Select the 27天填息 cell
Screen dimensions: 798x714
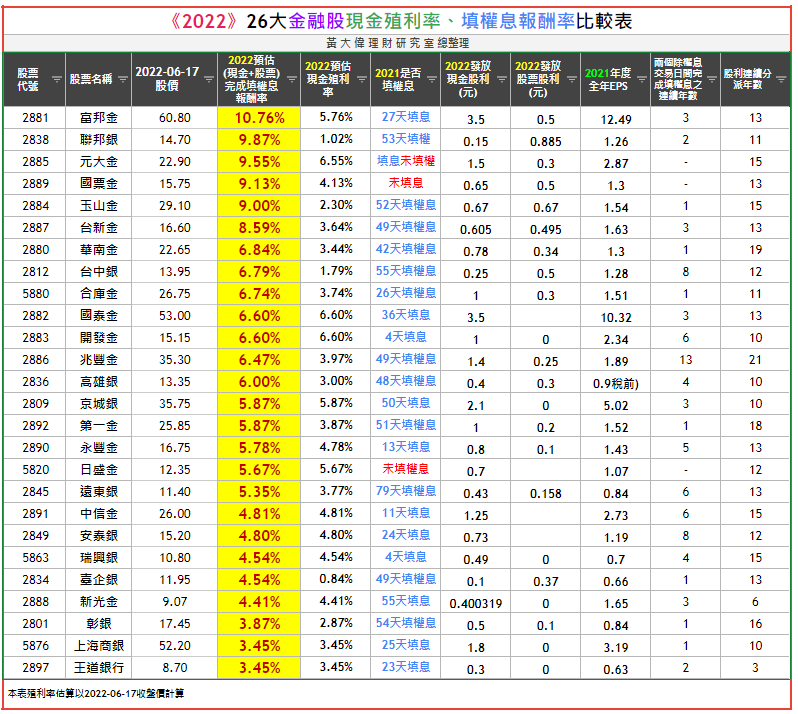(x=406, y=117)
